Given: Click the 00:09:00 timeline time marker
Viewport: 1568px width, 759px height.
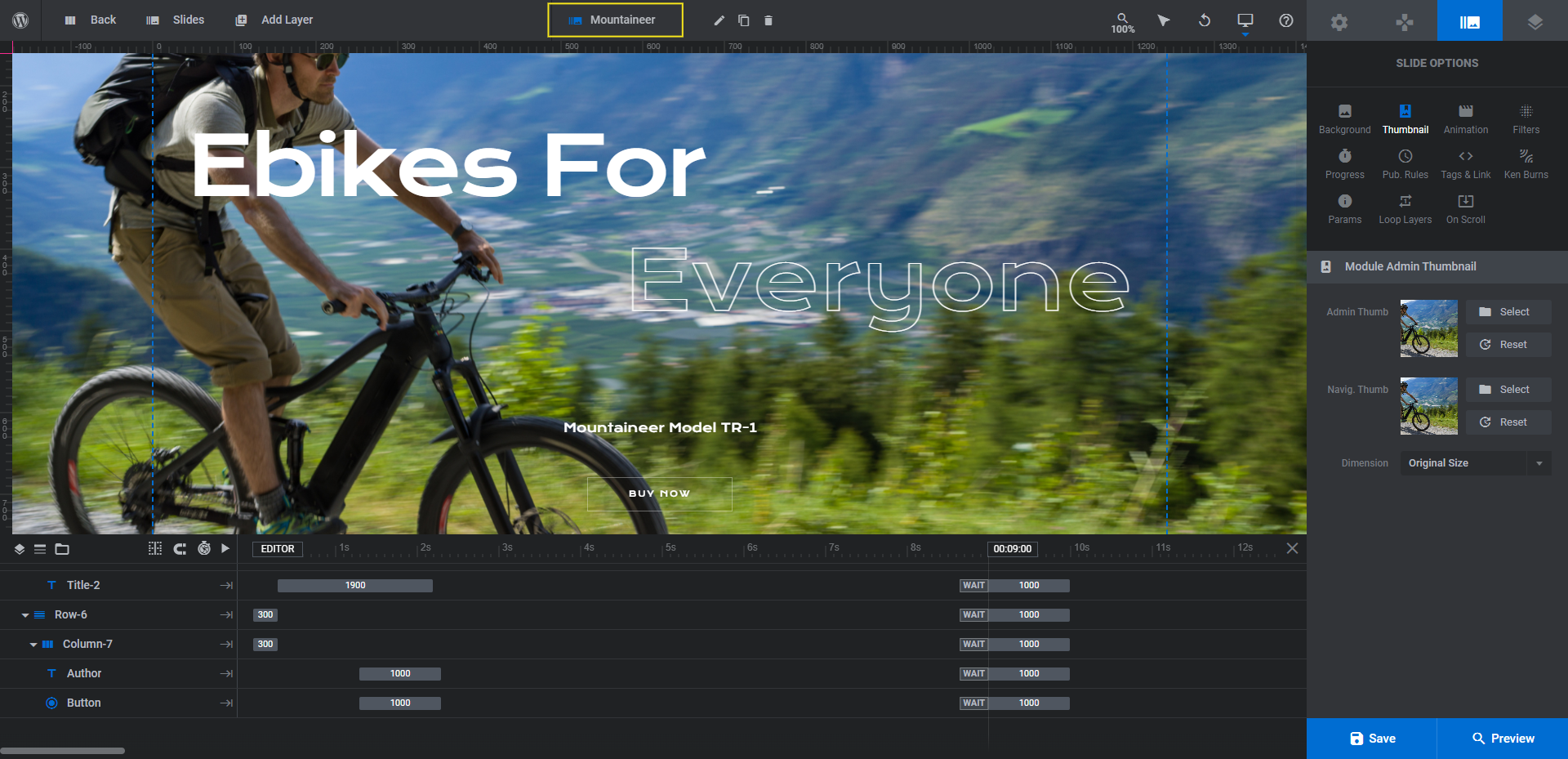Looking at the screenshot, I should [1013, 549].
